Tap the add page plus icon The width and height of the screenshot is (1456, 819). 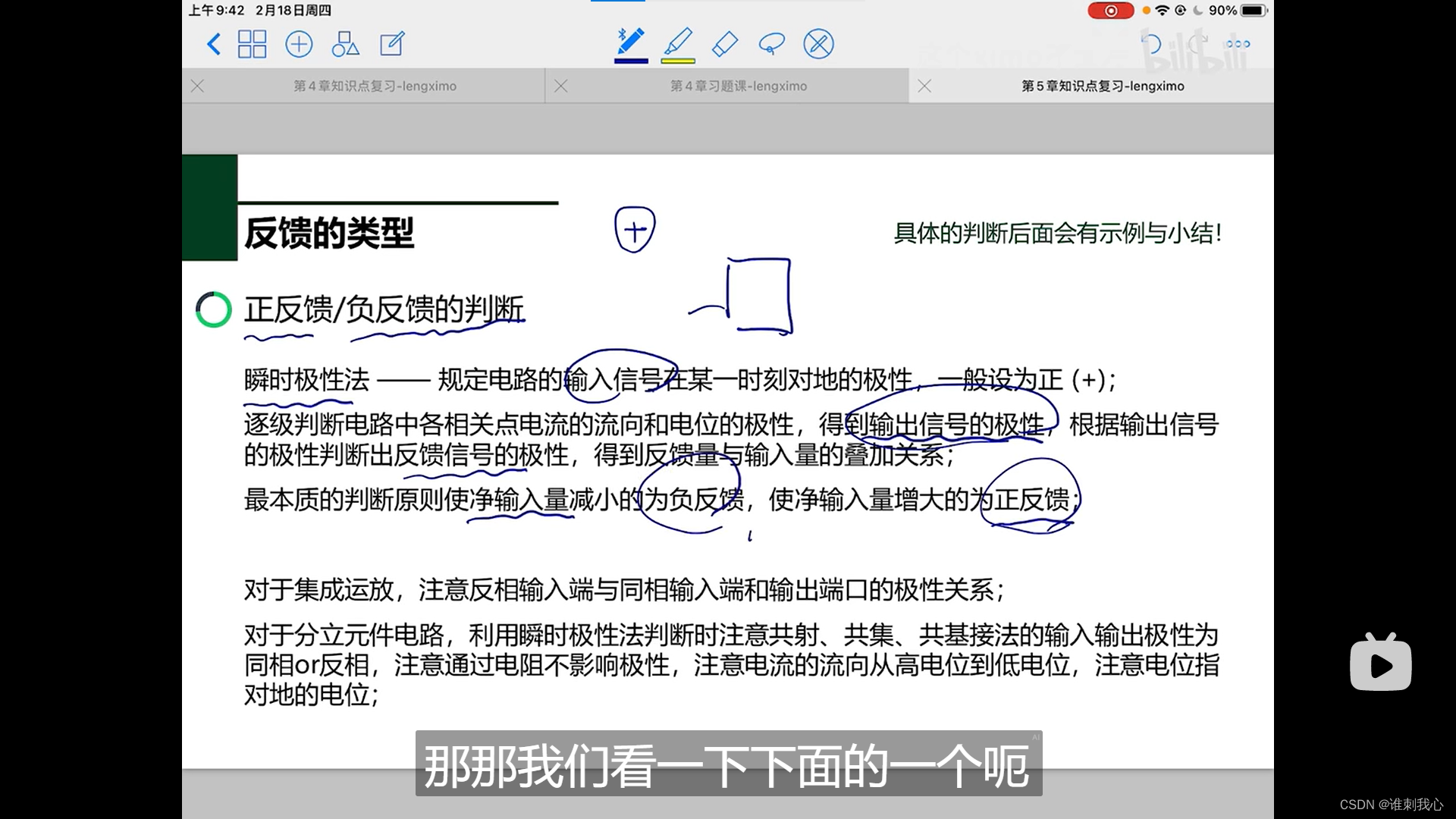[299, 44]
